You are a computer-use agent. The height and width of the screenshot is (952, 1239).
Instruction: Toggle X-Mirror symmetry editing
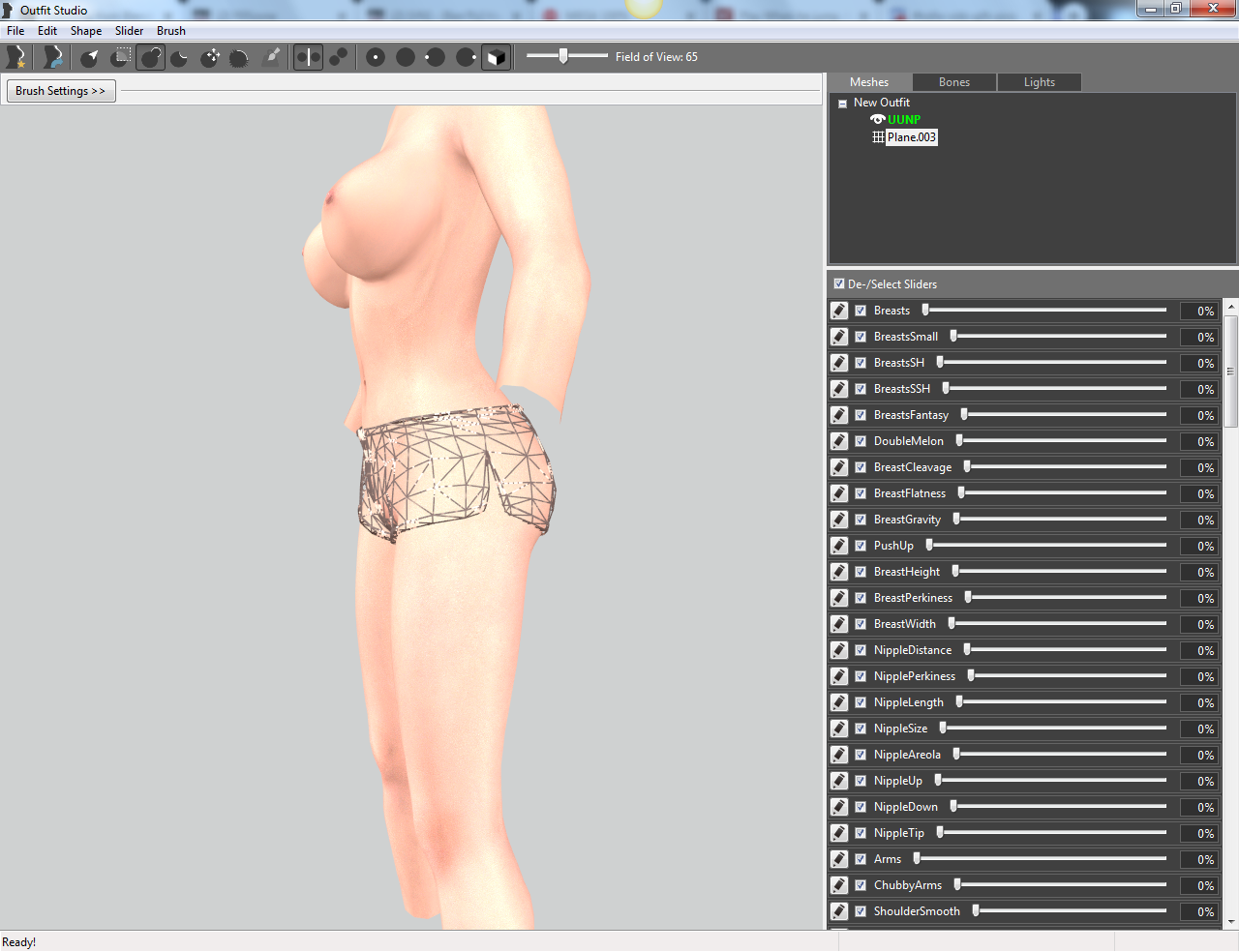tap(308, 57)
